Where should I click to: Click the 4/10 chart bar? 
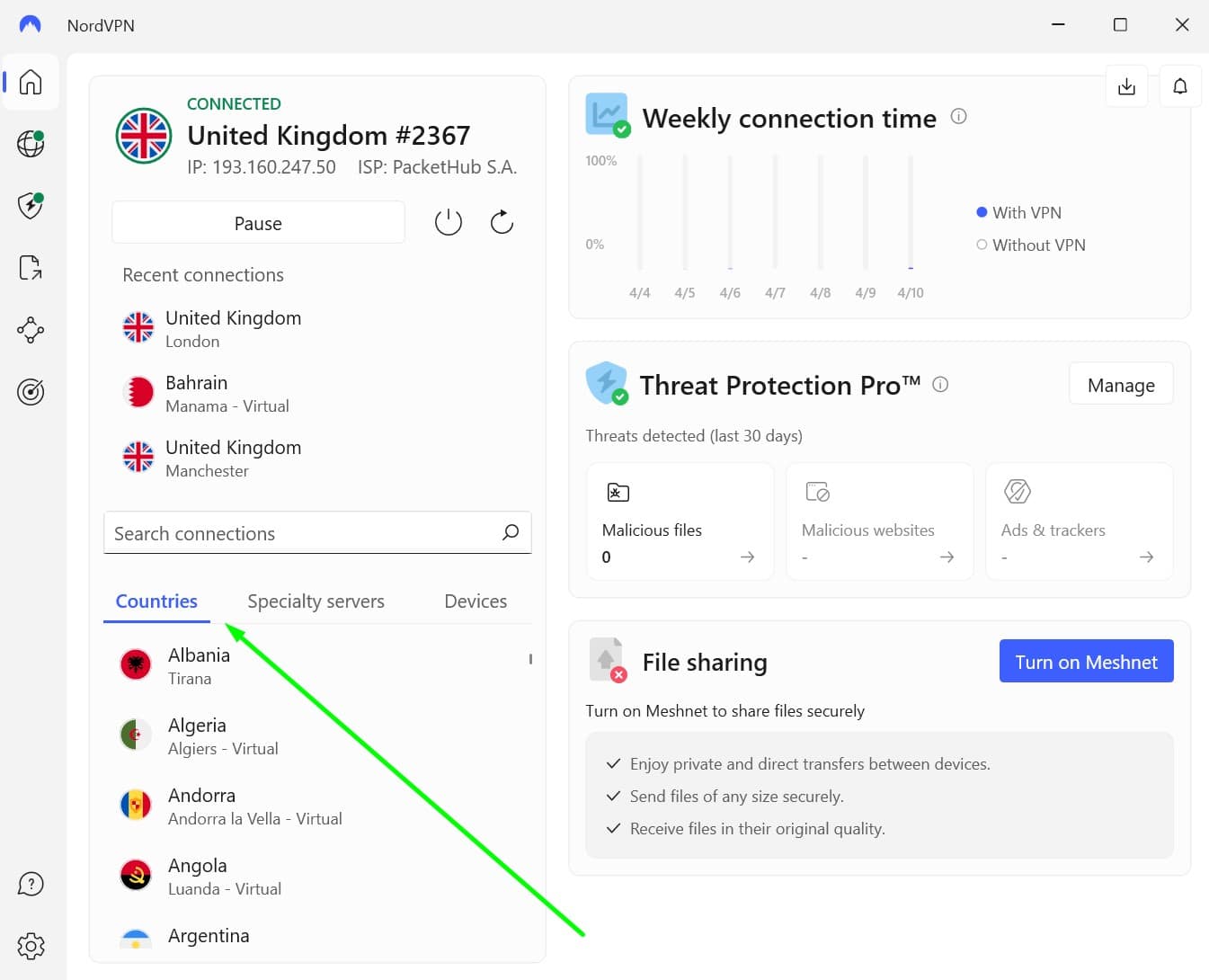(x=911, y=212)
